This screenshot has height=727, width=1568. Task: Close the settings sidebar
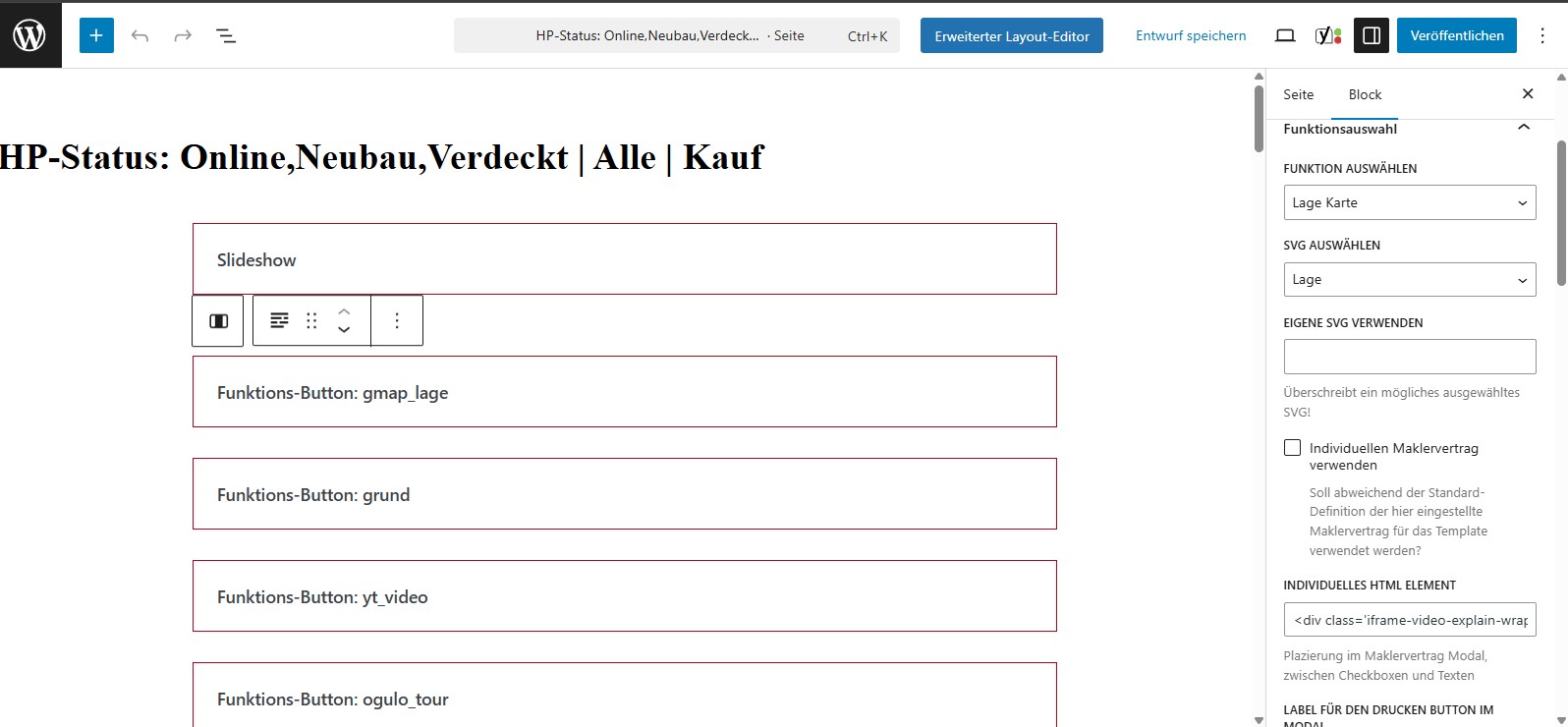click(1528, 93)
